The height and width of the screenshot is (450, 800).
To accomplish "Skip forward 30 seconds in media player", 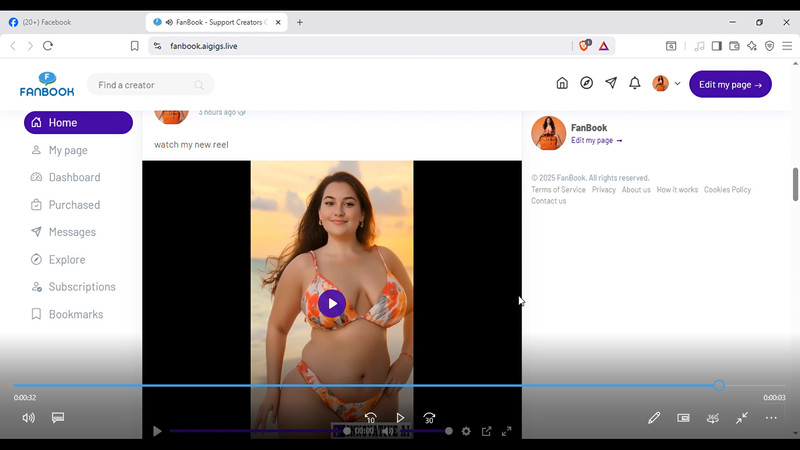I will 429,418.
